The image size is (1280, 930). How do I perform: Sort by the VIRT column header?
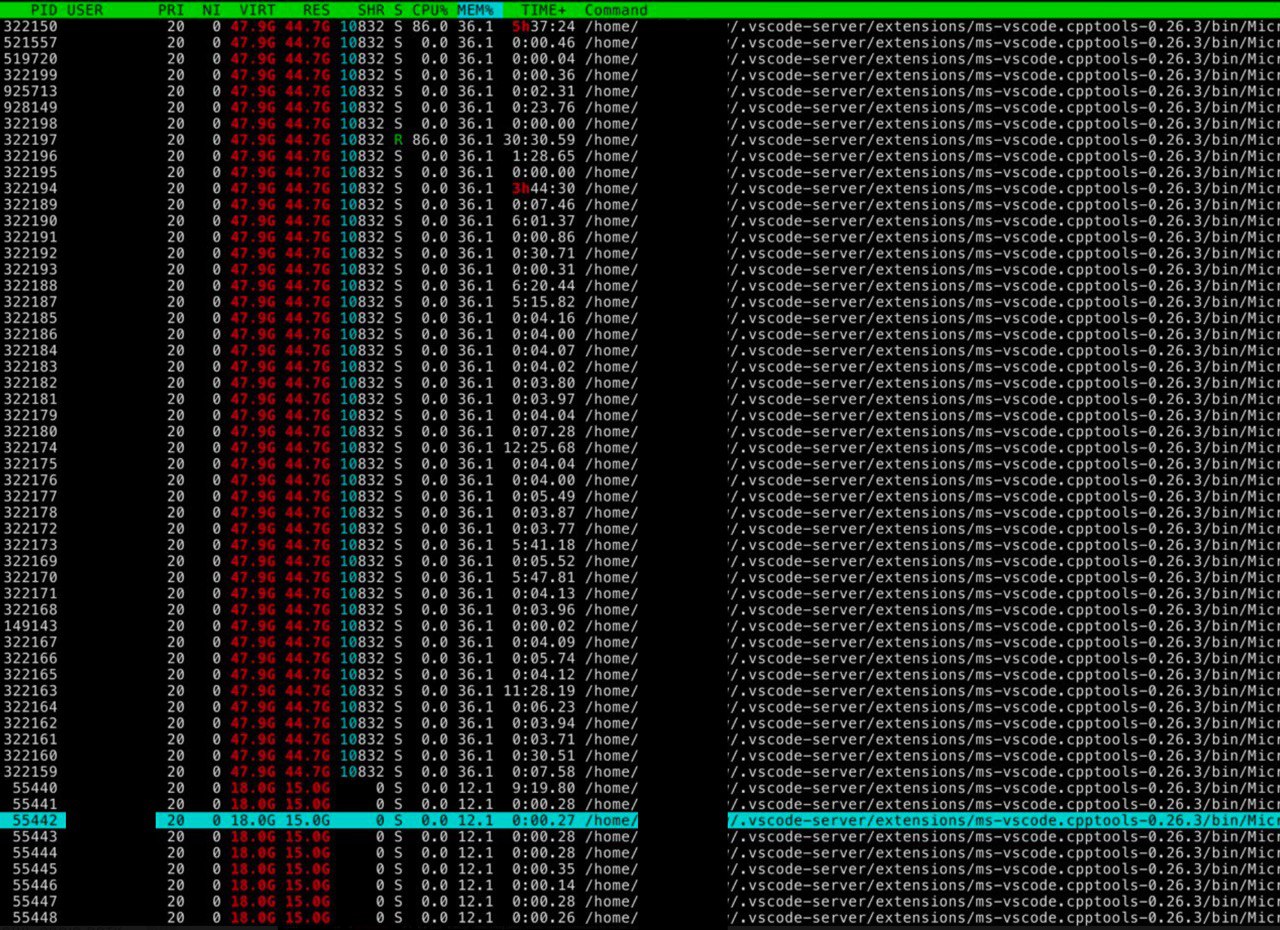point(258,10)
